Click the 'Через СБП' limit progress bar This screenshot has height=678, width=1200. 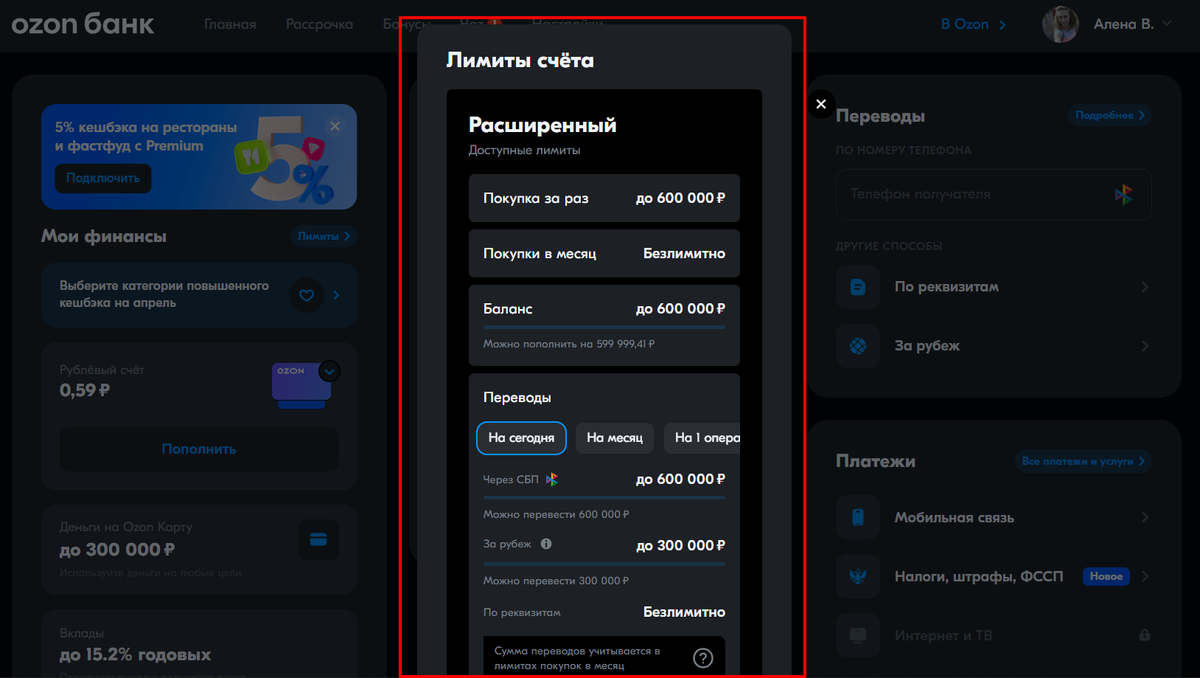point(604,498)
